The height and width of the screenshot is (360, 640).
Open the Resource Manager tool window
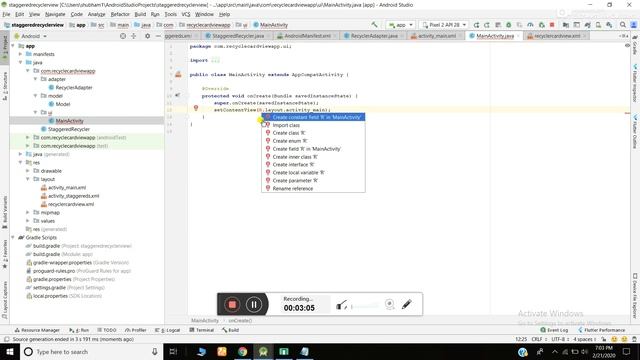37,330
